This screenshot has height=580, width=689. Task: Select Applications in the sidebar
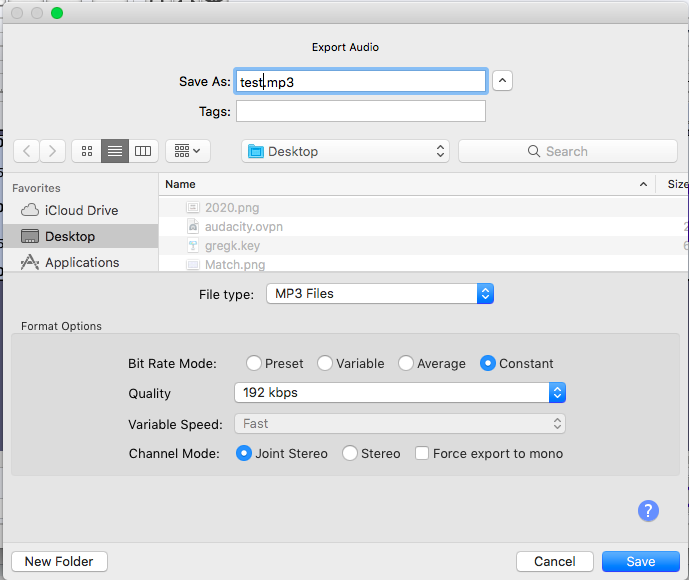click(81, 262)
